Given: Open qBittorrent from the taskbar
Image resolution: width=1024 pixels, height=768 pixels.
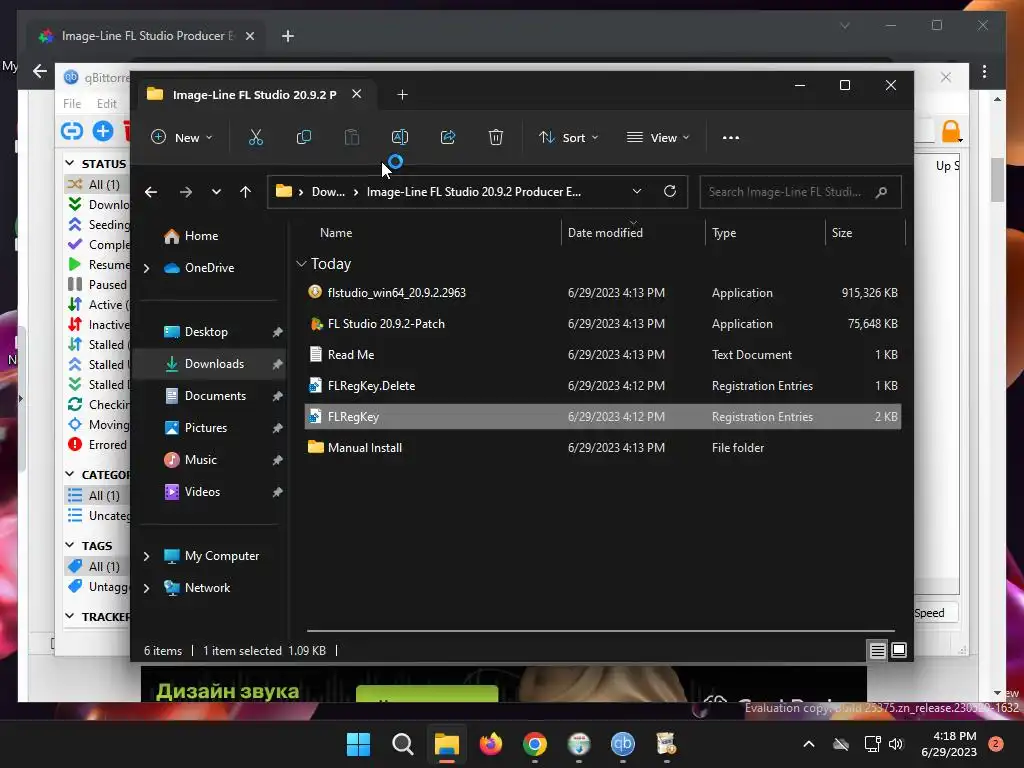Looking at the screenshot, I should click(x=622, y=744).
